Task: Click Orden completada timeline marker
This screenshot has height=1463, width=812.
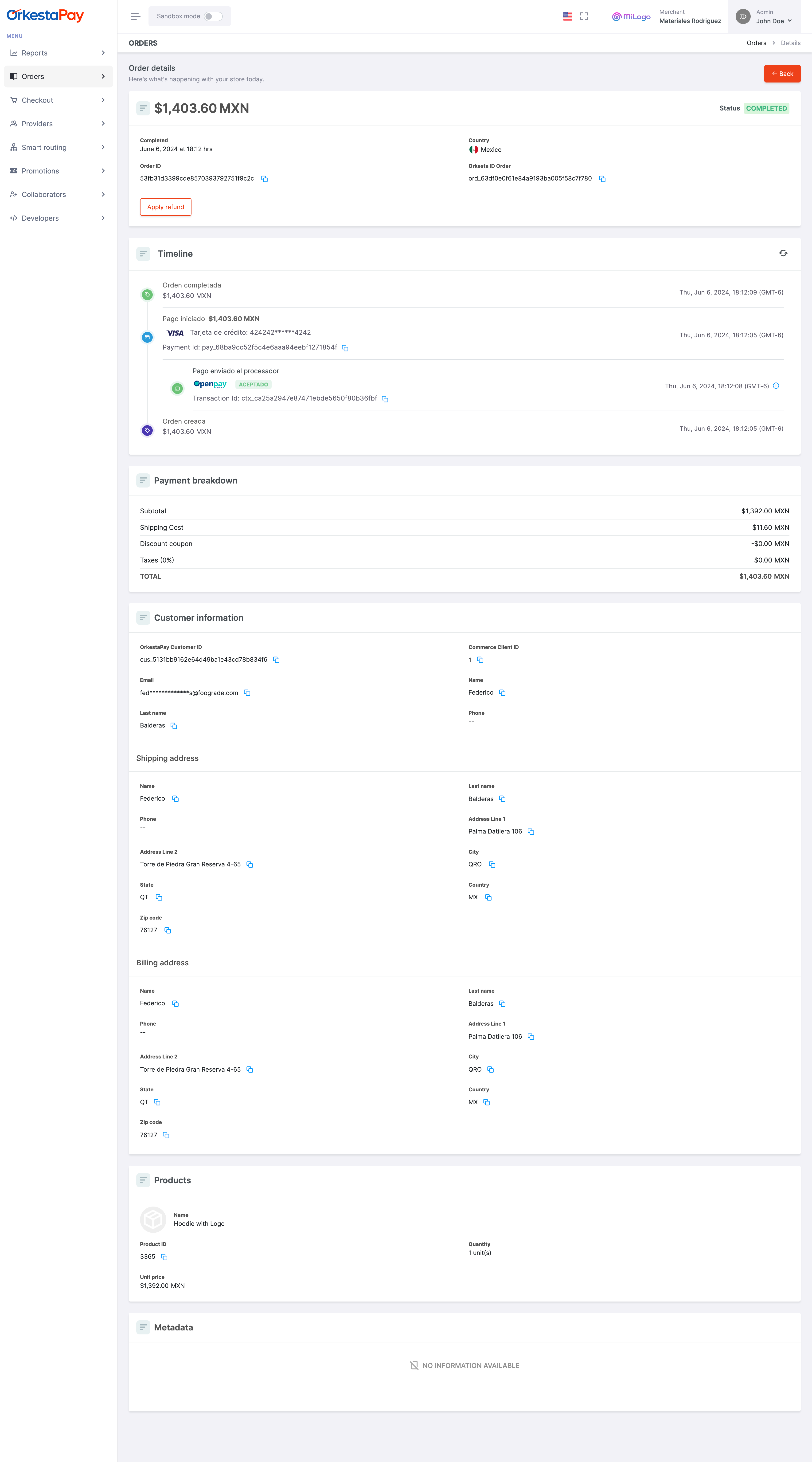Action: [x=147, y=295]
